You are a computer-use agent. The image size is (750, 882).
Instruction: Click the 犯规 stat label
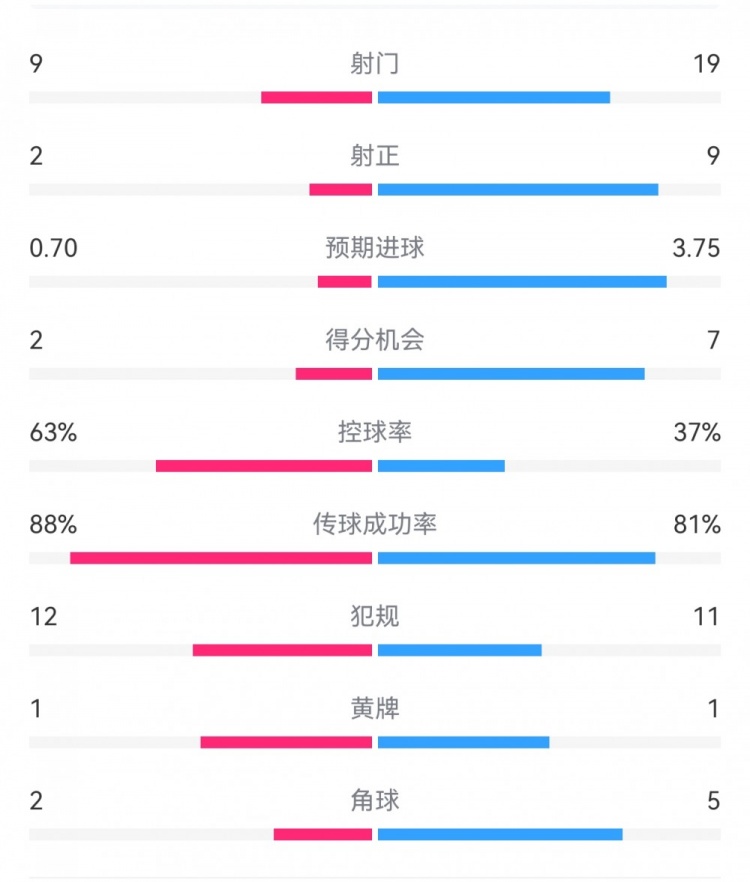click(x=375, y=616)
